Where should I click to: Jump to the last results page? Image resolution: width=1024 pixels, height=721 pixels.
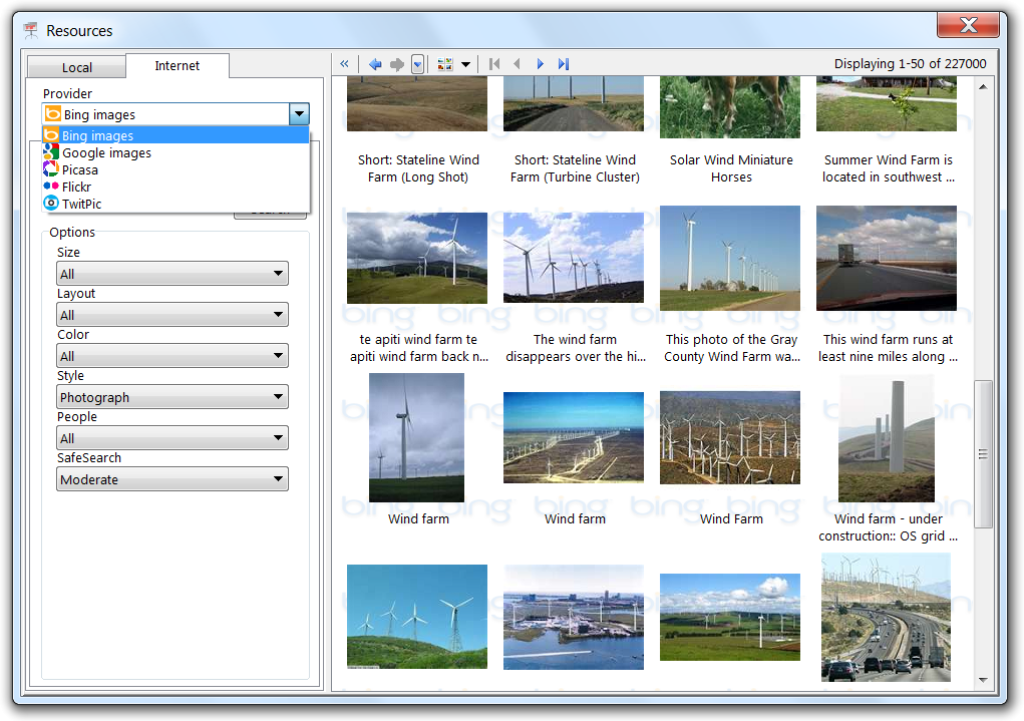(x=563, y=64)
